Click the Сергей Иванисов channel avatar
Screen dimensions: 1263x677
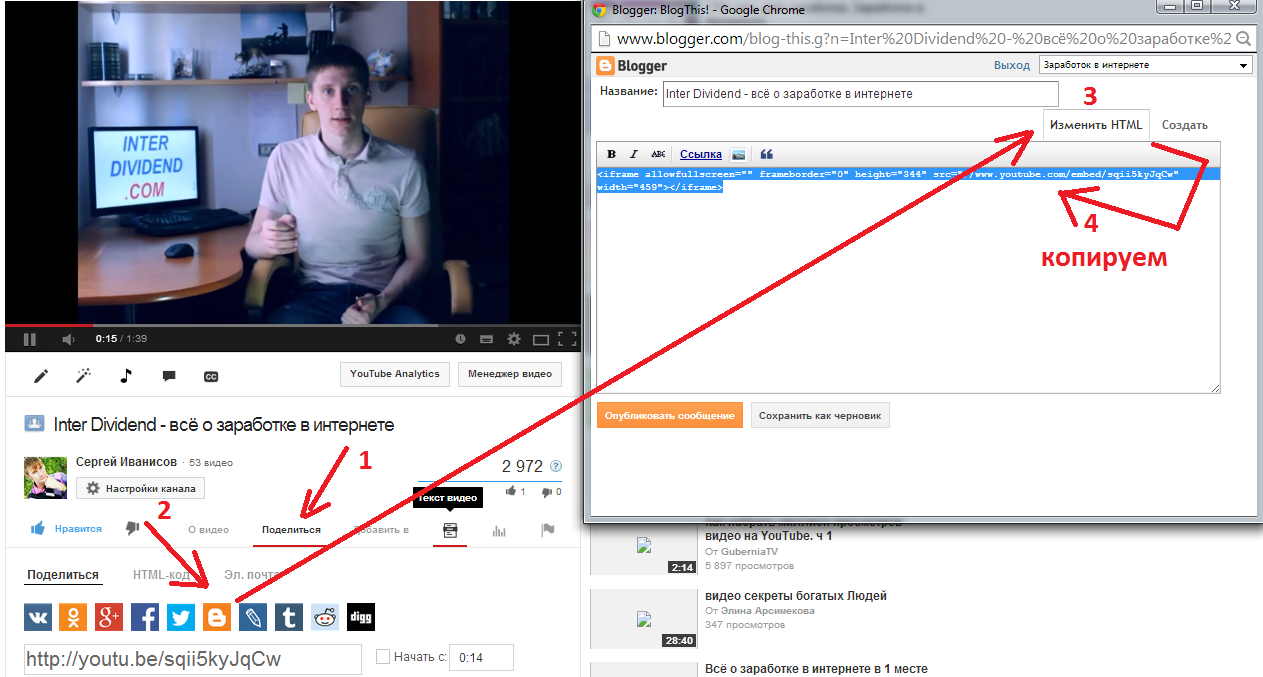pos(45,476)
